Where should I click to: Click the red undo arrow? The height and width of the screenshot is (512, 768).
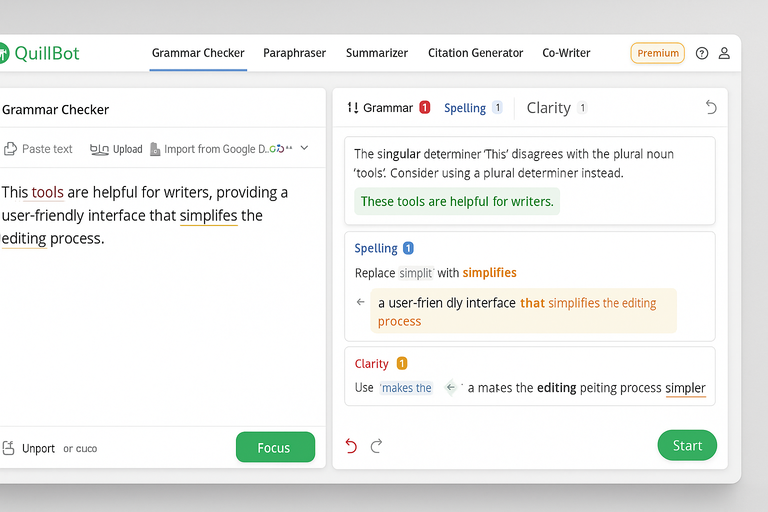coord(351,446)
